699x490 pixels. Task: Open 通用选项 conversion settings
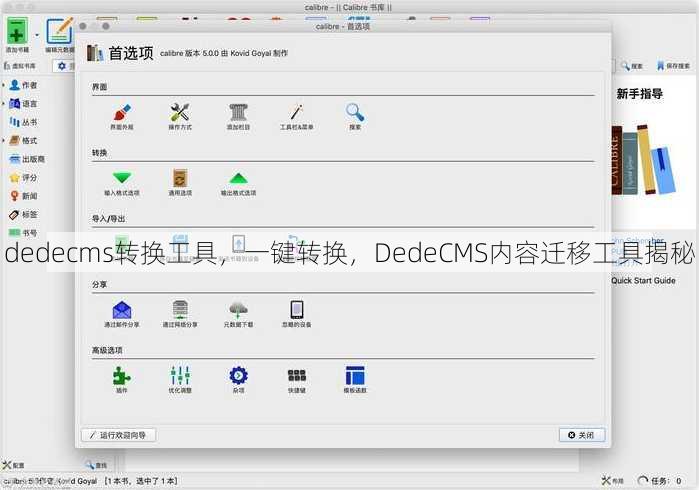tap(180, 183)
